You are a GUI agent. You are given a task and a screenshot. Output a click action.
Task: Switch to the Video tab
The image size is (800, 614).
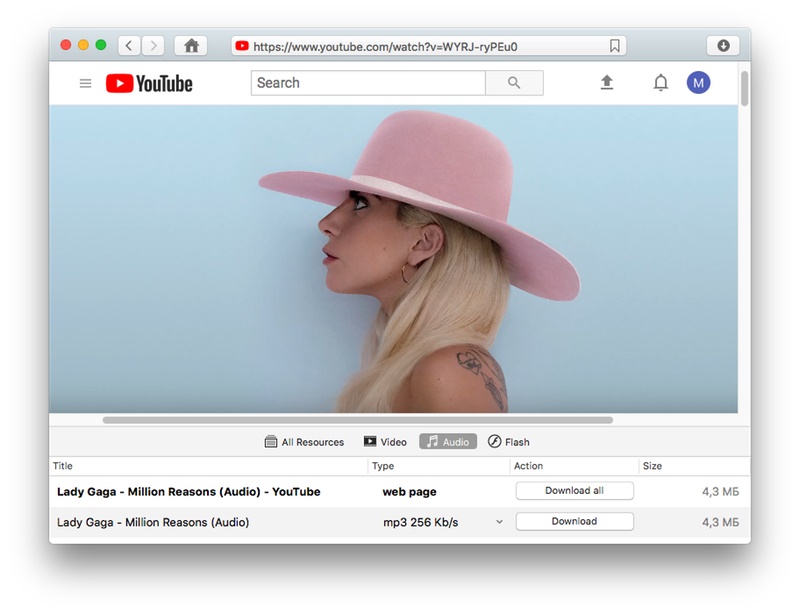(x=385, y=442)
